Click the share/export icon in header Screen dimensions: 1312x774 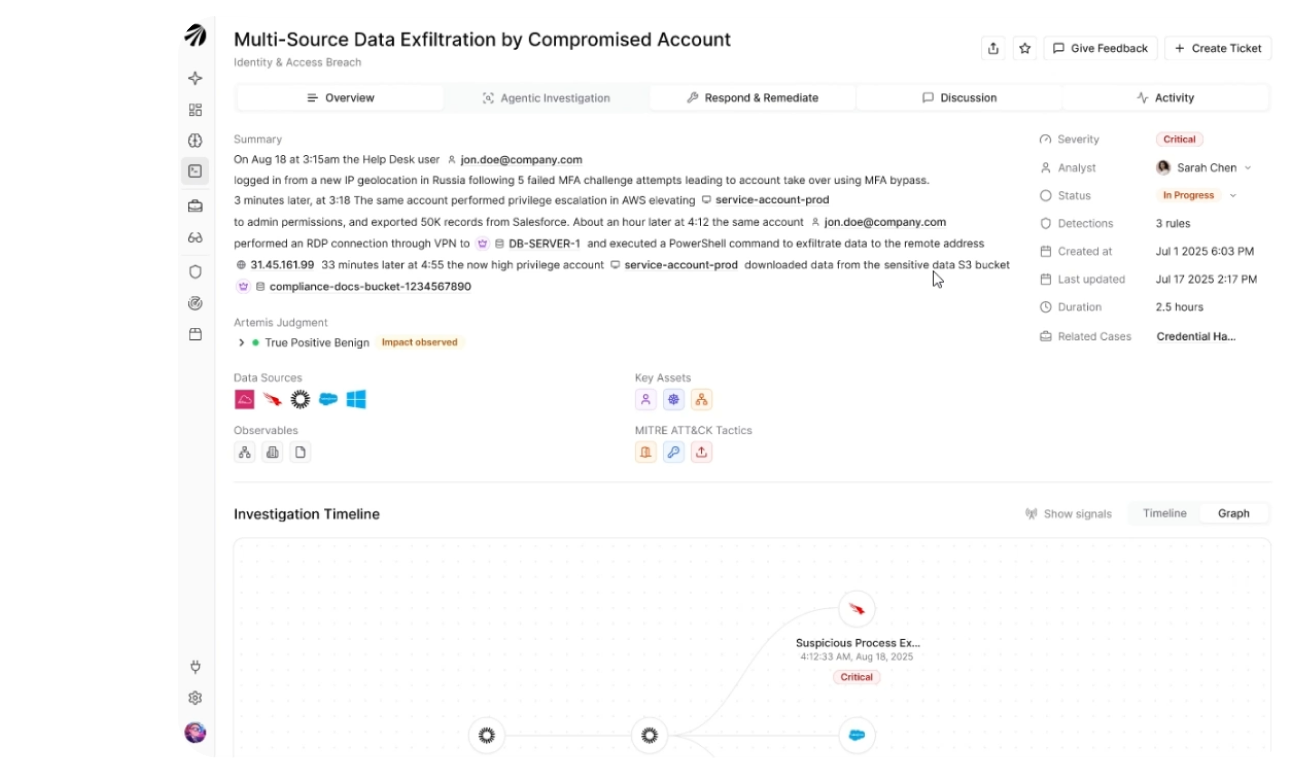tap(993, 48)
